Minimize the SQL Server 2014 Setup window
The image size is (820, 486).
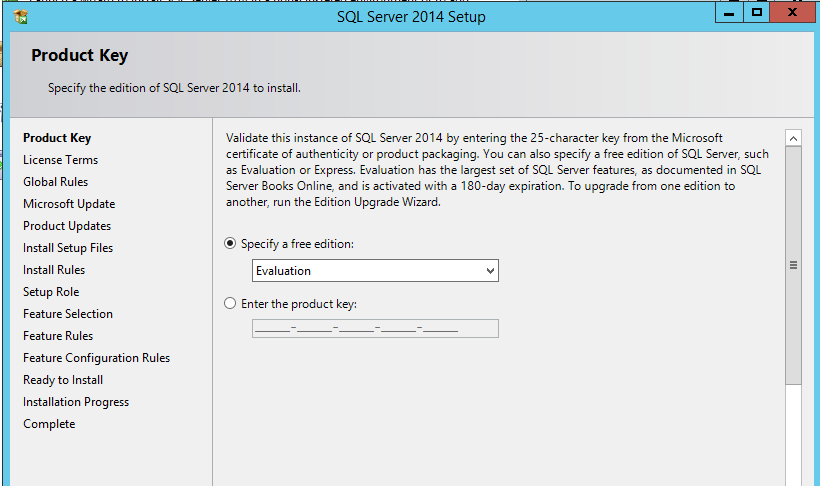[729, 13]
